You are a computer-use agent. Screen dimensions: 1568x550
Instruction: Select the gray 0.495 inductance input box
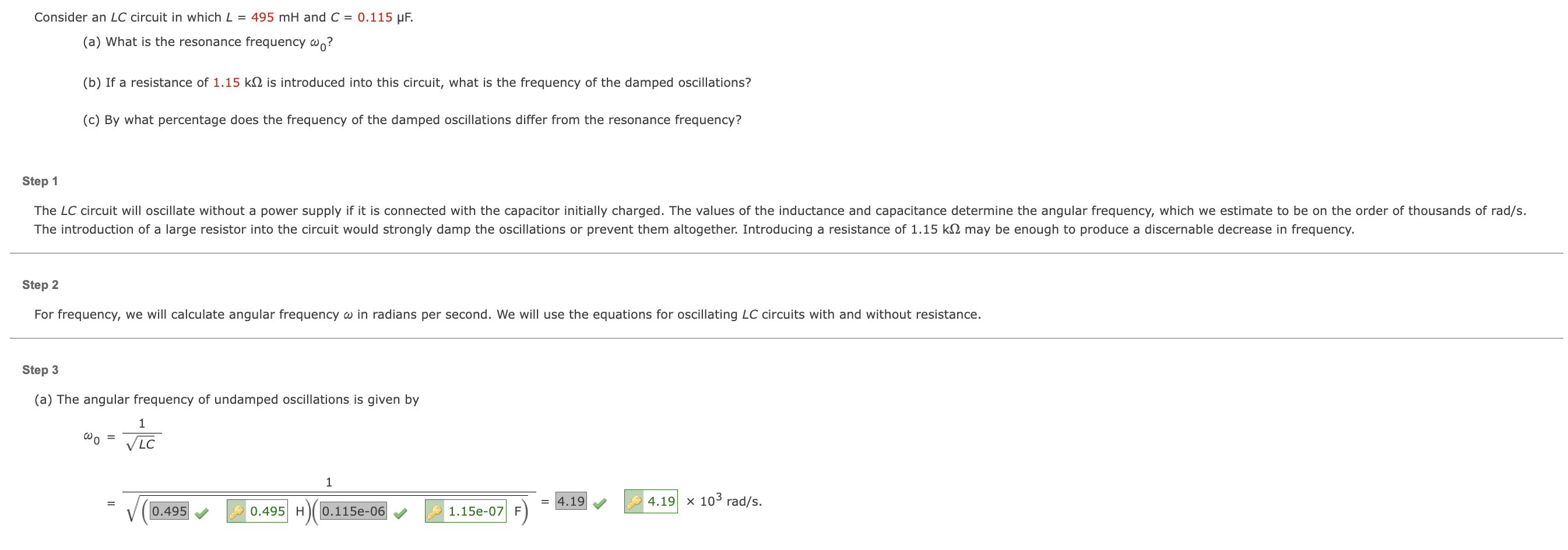(x=170, y=511)
